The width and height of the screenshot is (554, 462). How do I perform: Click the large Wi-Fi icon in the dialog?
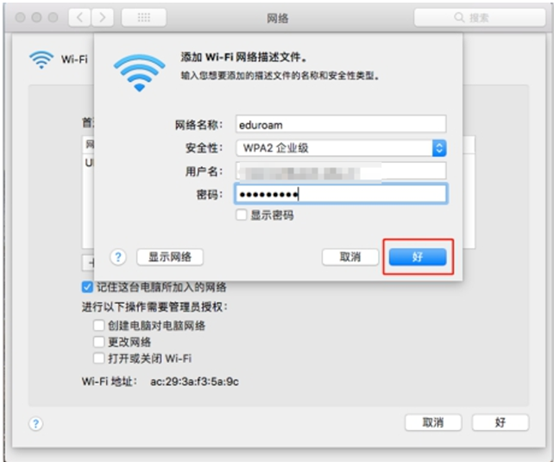tap(139, 73)
